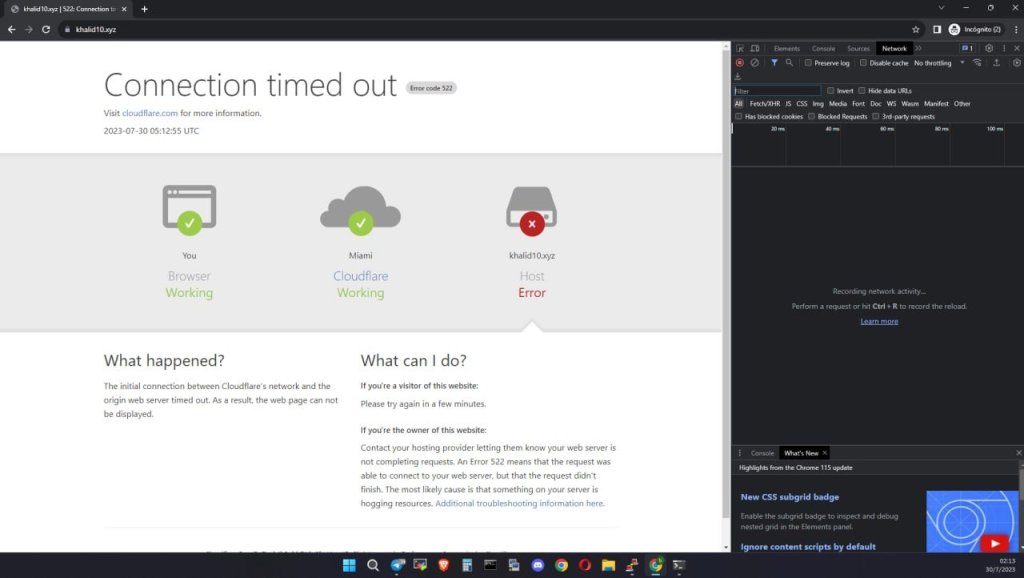Open the drawer three-dot menu beside Console
The width and height of the screenshot is (1024, 578).
click(x=740, y=453)
